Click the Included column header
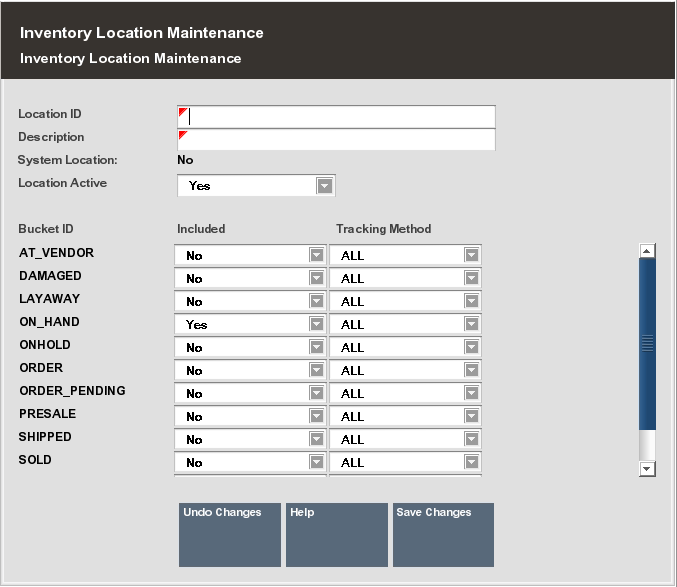 click(x=201, y=229)
